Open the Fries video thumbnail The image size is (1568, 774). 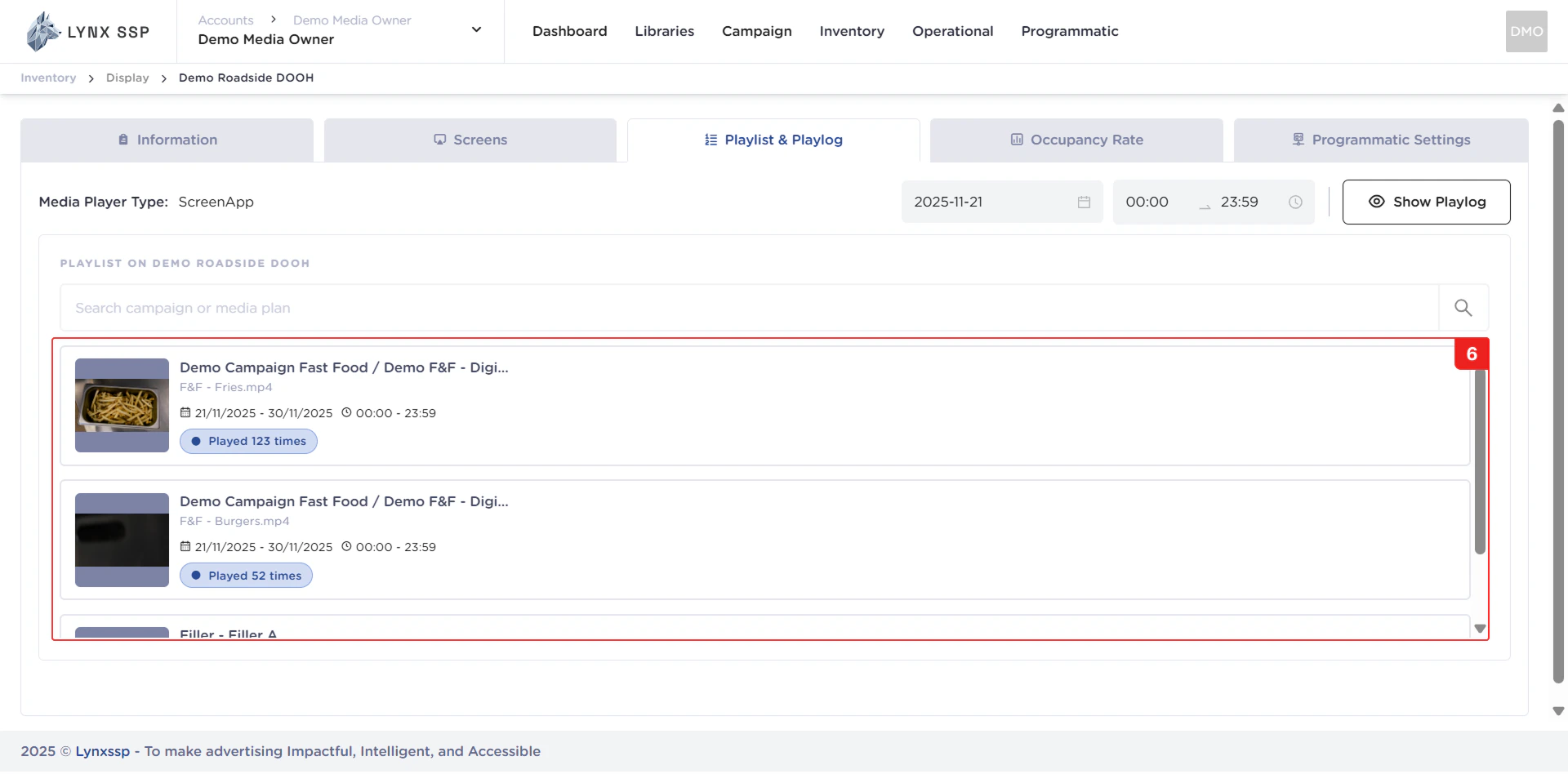tap(122, 405)
